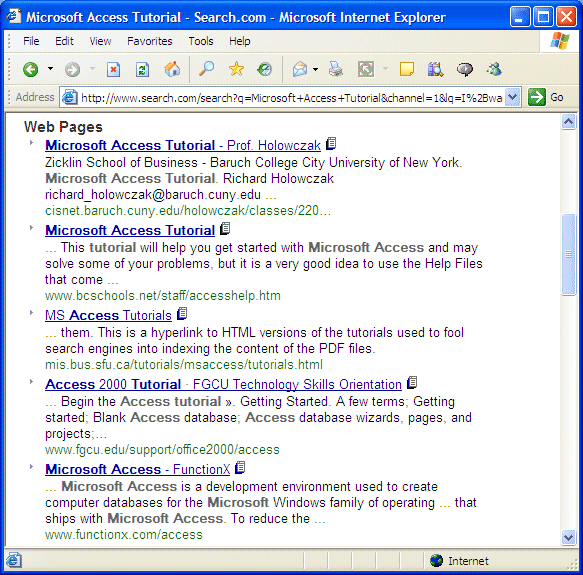
Task: Open Favorites with the star icon
Action: click(236, 69)
